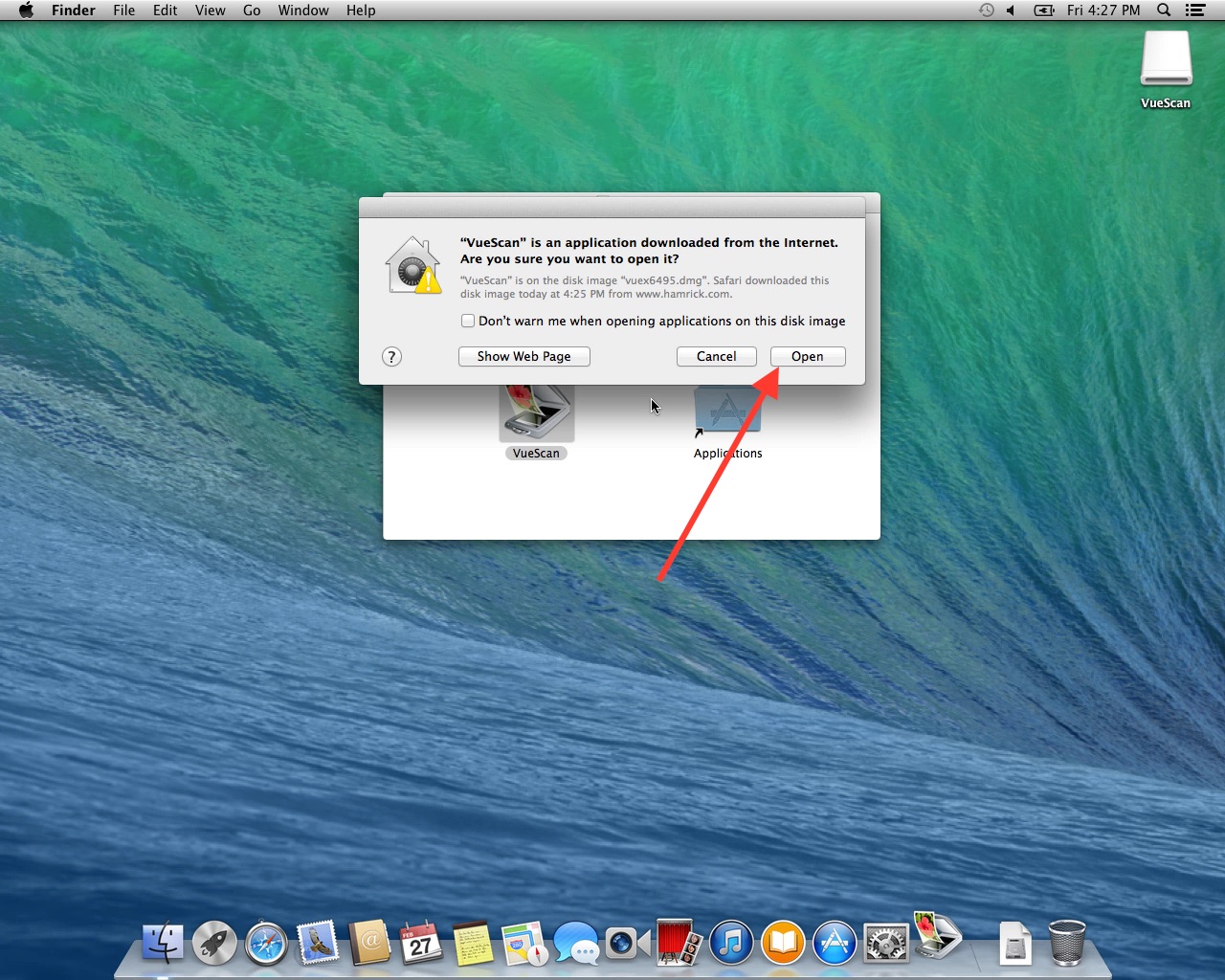Open Safari from the Dock
The image size is (1225, 980).
266,944
